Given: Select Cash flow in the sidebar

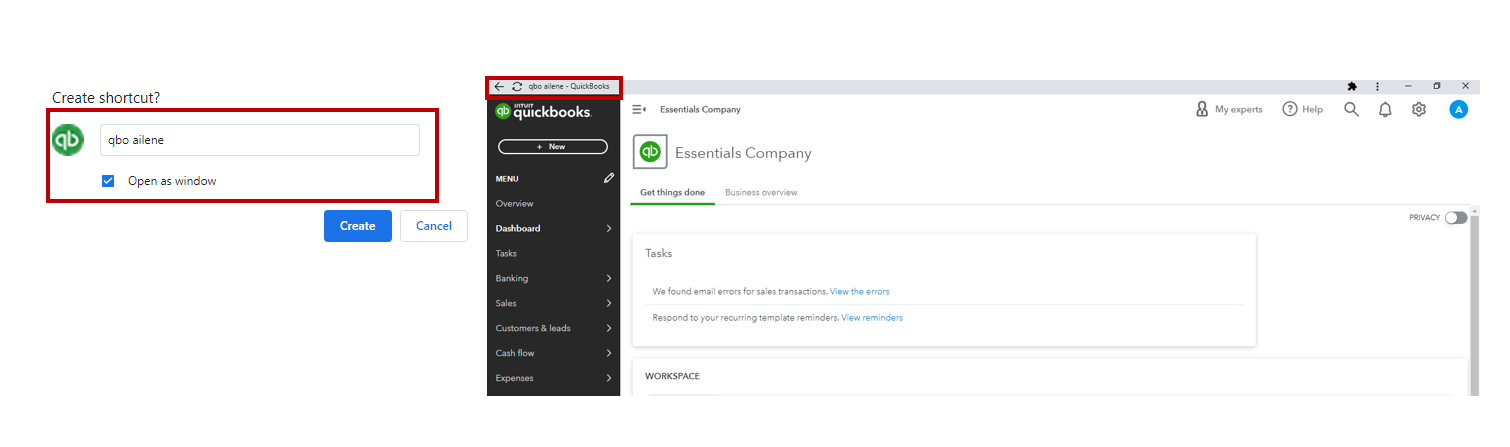Looking at the screenshot, I should pos(516,353).
